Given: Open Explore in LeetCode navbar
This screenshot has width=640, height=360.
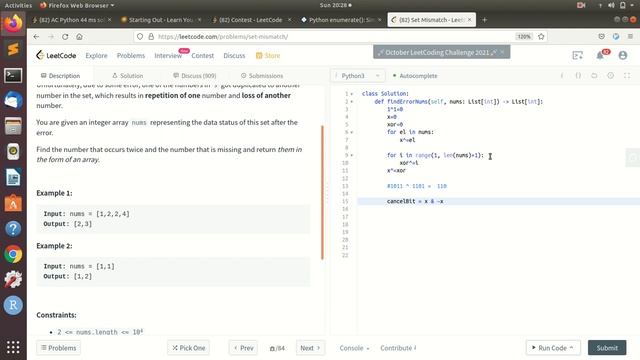Looking at the screenshot, I should pos(96,56).
